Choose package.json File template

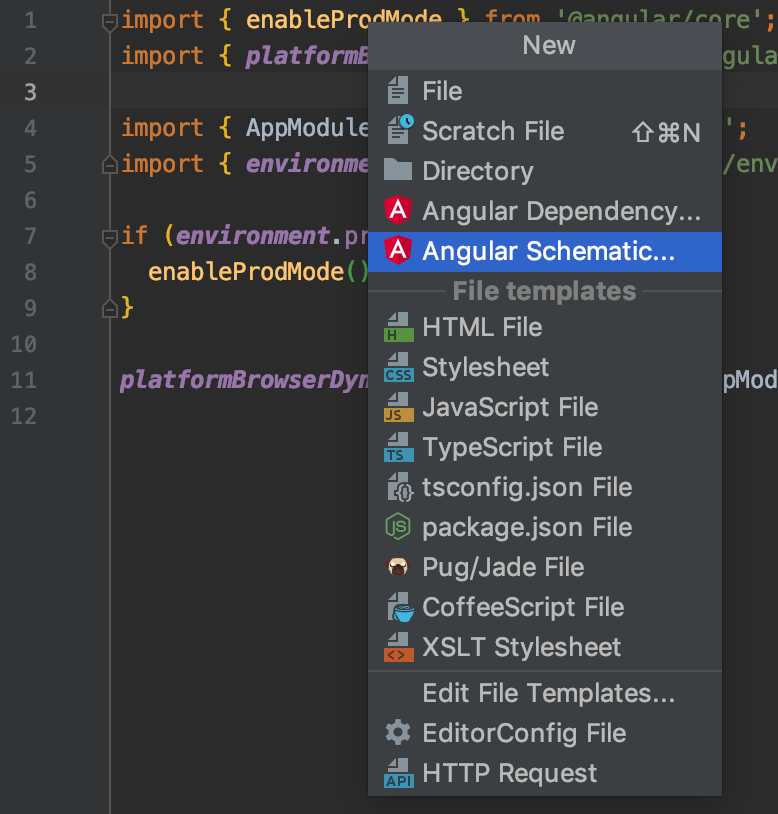click(544, 527)
